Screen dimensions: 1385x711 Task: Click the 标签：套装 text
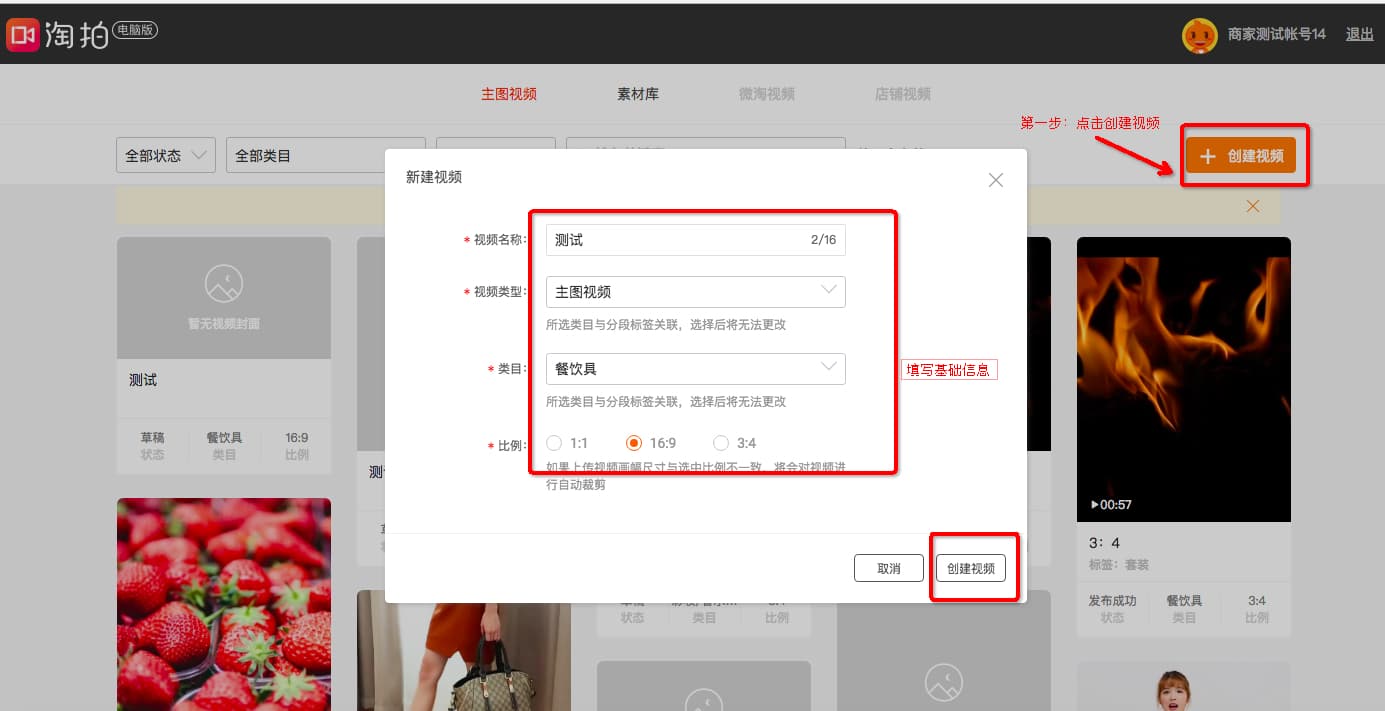coord(1119,565)
